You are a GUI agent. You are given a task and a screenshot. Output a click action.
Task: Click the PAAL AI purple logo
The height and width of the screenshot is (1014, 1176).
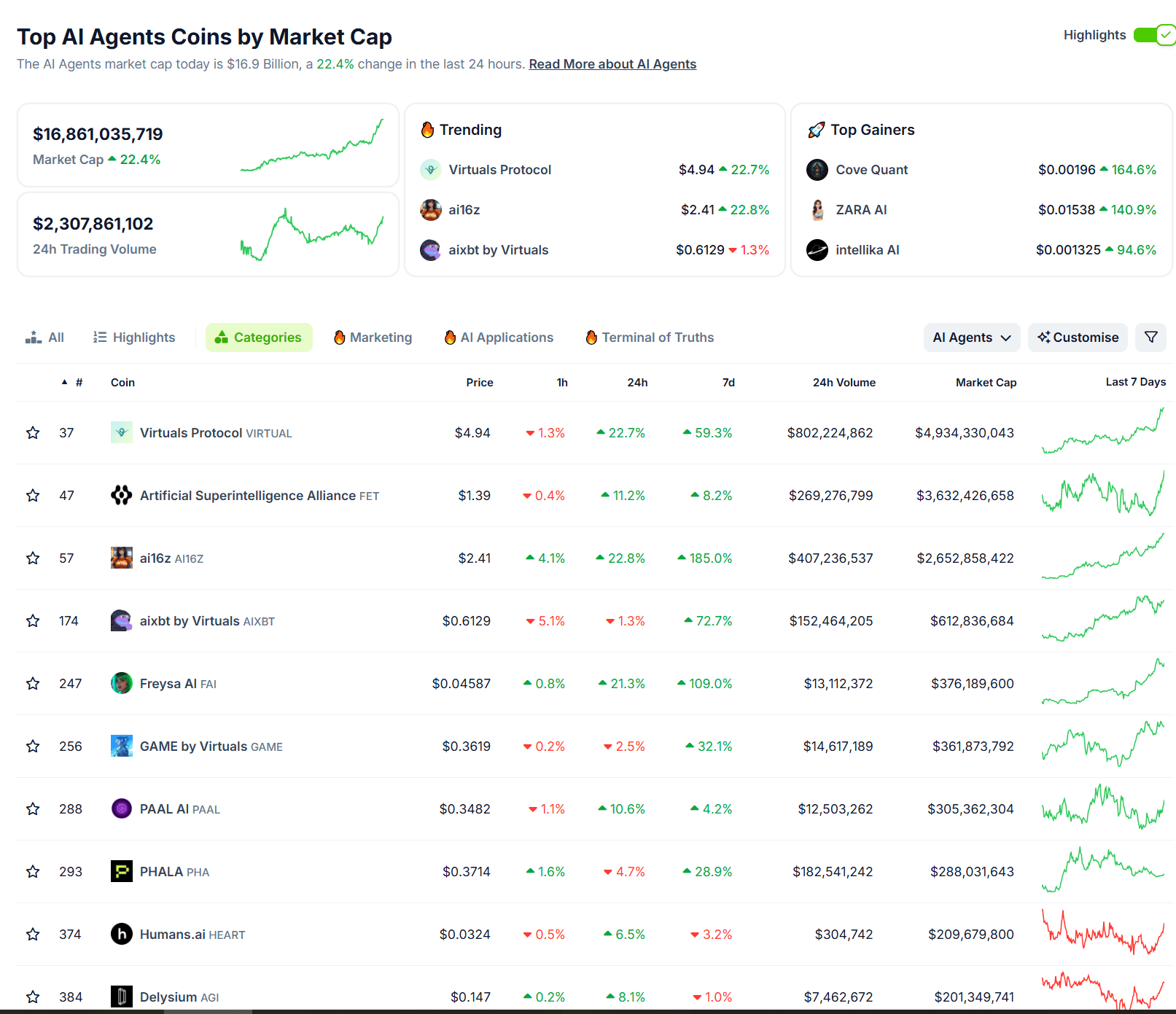tap(122, 808)
